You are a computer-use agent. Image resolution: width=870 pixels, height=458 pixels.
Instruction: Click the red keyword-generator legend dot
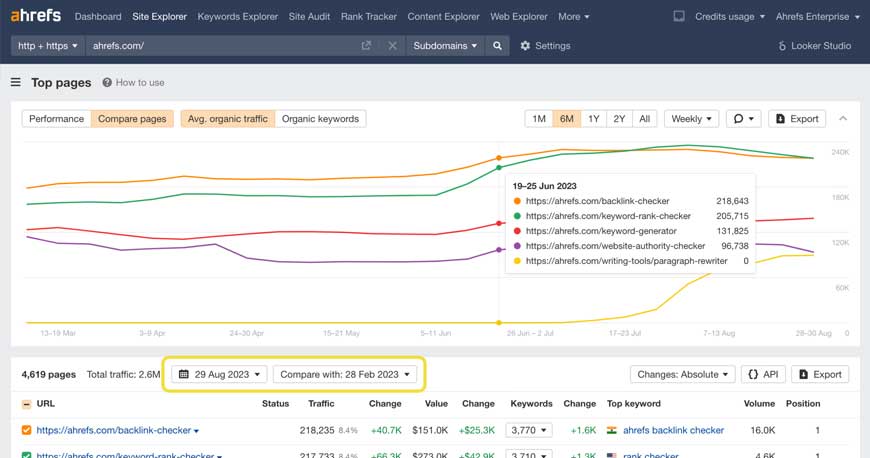click(517, 231)
